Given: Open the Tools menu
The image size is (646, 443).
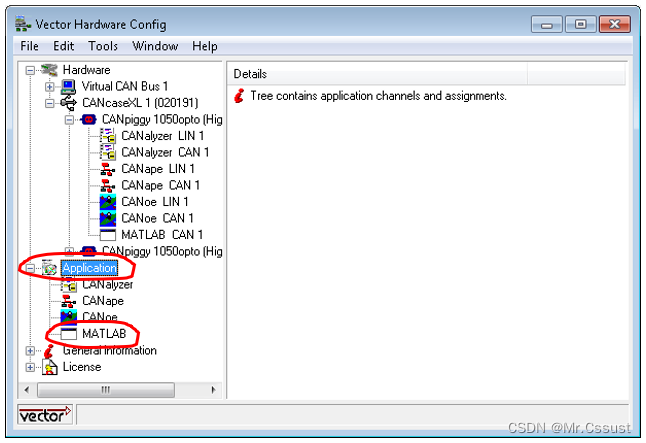Looking at the screenshot, I should coord(102,46).
